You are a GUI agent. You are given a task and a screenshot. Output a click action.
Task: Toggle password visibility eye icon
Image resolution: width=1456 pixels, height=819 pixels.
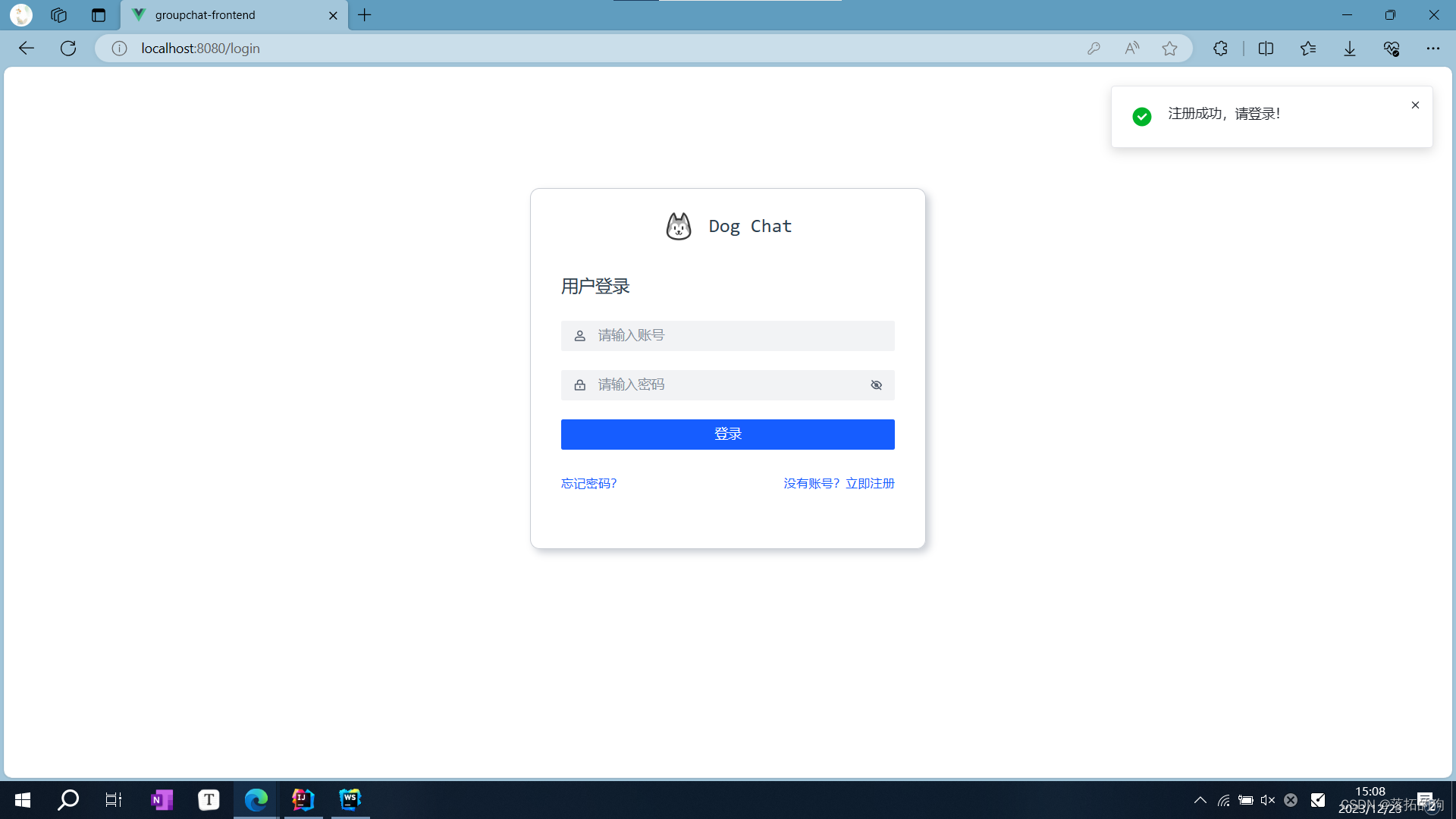pyautogui.click(x=876, y=385)
